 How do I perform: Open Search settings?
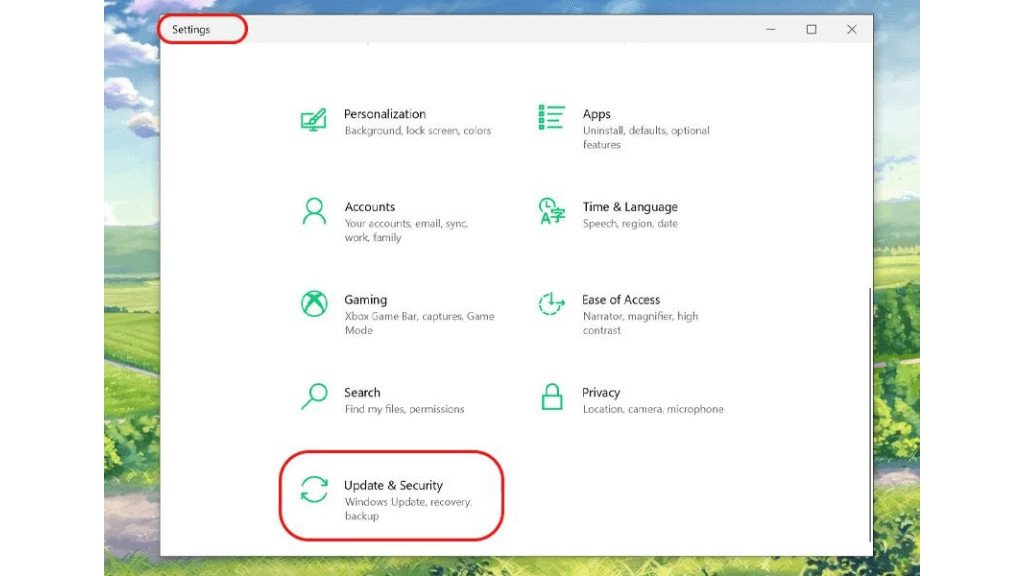(361, 392)
